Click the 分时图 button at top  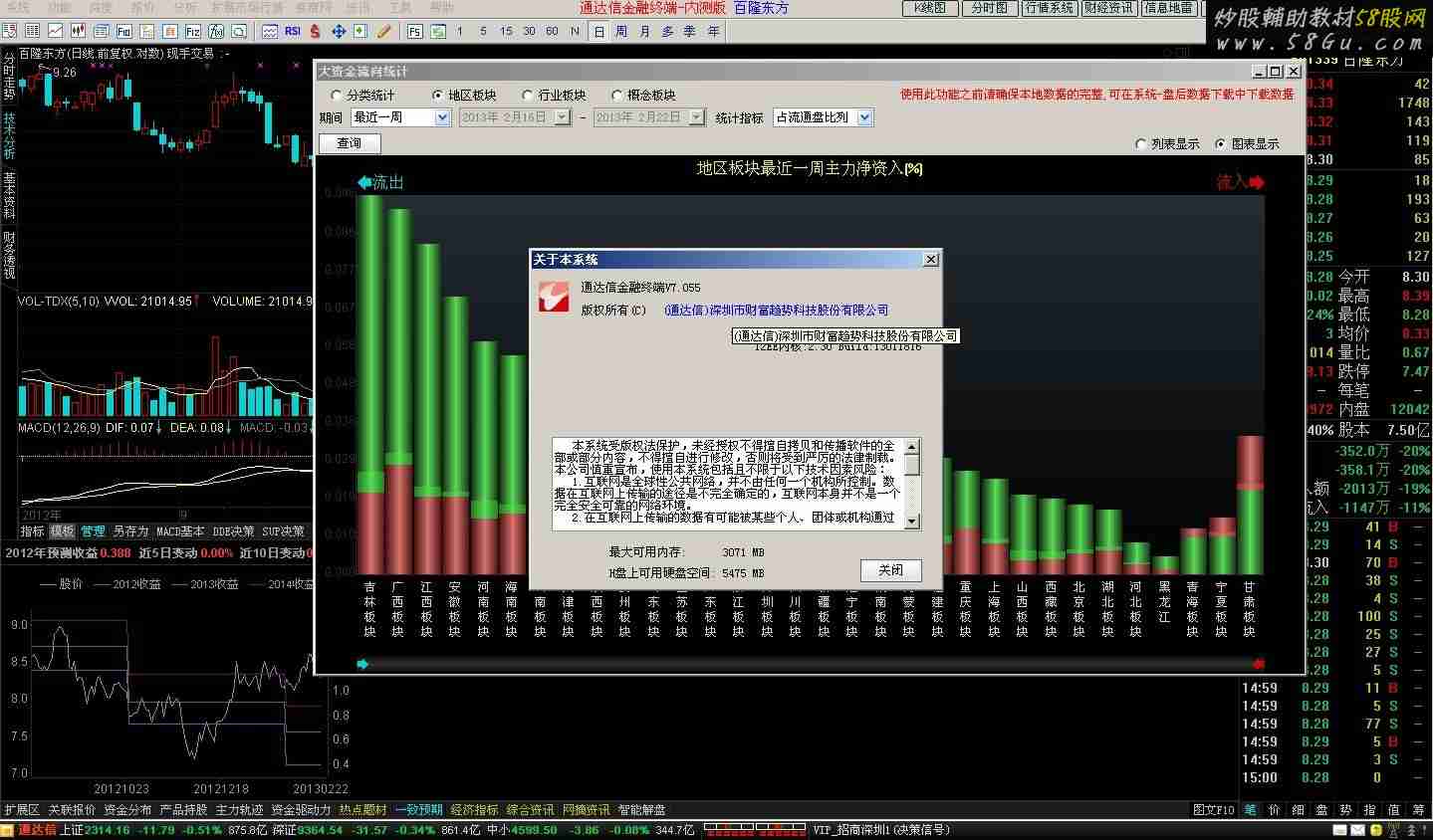(x=990, y=8)
